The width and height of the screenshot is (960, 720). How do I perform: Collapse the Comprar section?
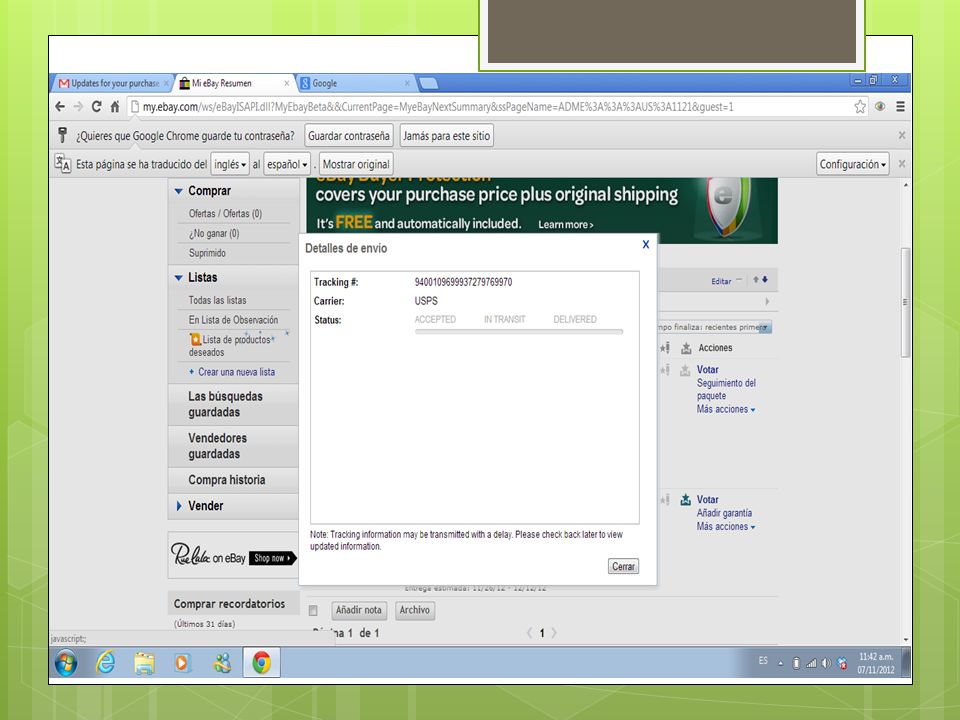178,191
